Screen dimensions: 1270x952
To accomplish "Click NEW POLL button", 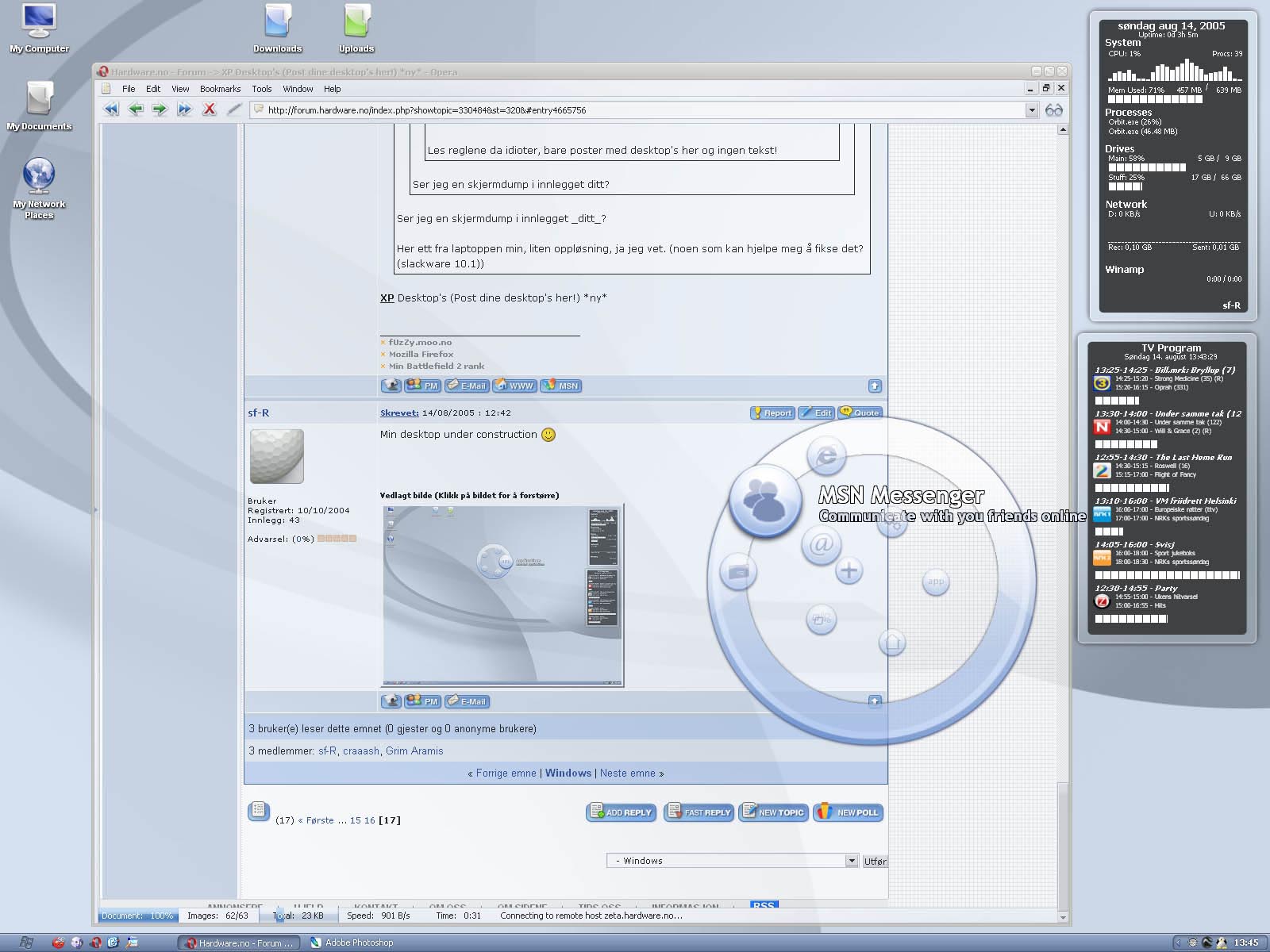I will [849, 812].
